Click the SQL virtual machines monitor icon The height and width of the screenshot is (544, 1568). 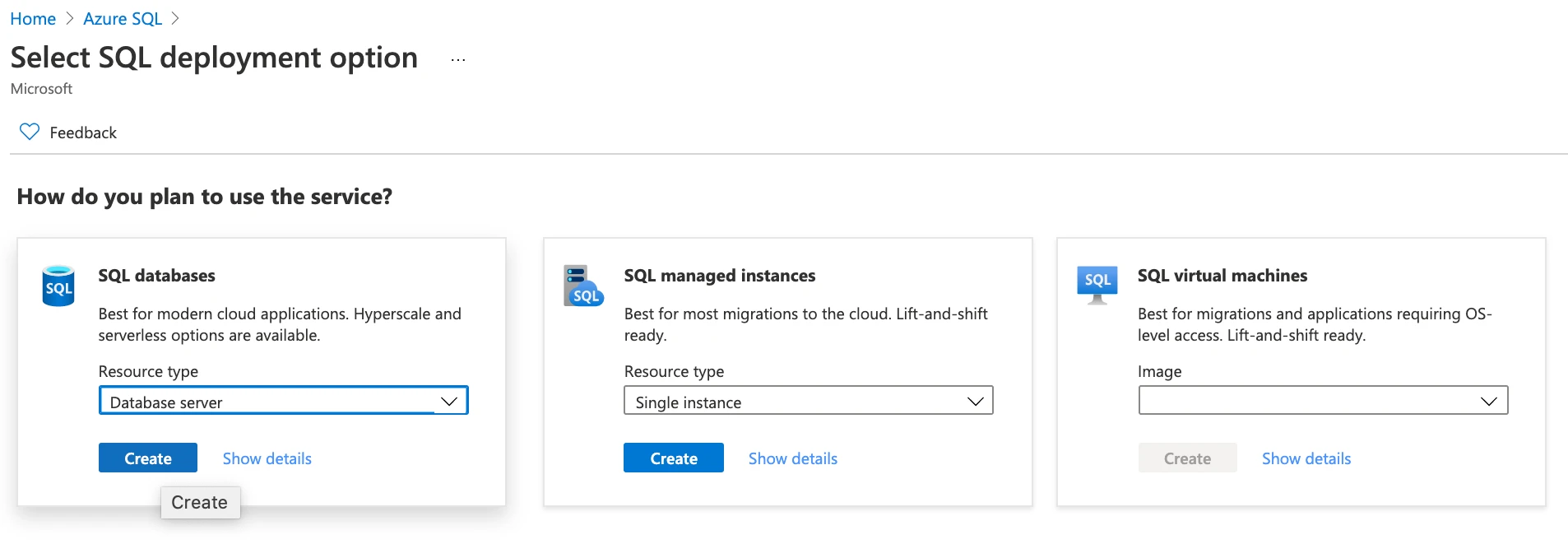click(1097, 285)
